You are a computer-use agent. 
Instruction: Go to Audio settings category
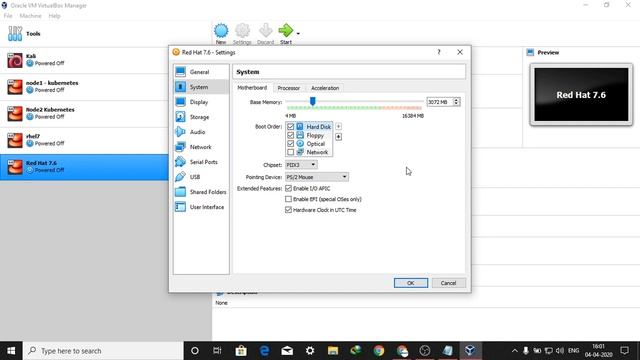(201, 132)
